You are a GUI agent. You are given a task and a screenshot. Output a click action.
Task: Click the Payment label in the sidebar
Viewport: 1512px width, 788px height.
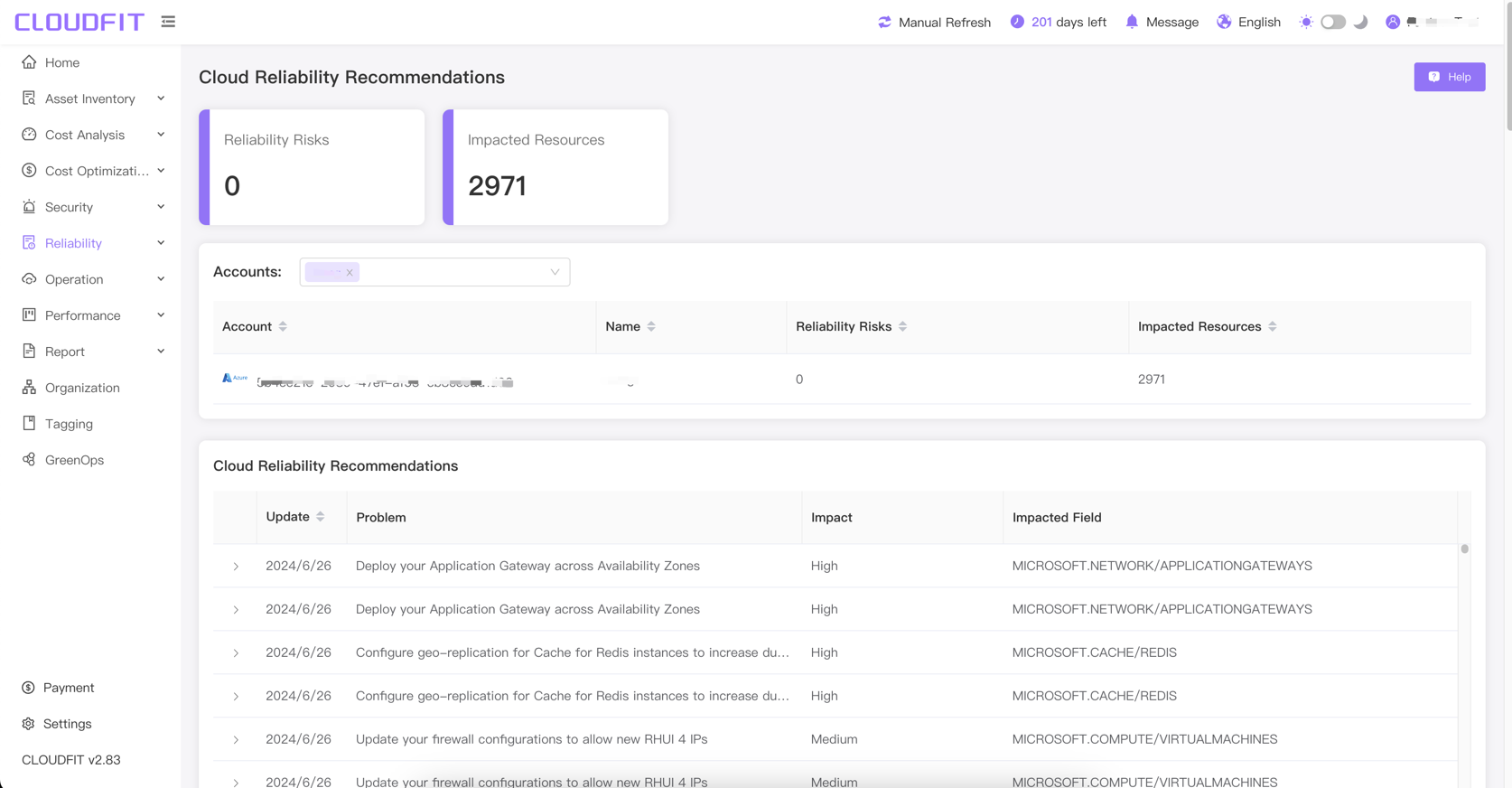point(69,688)
